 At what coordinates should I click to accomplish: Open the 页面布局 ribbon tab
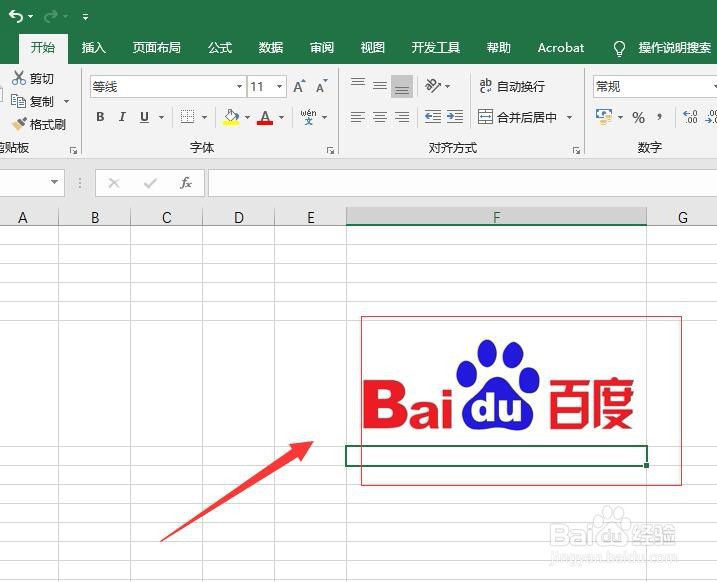[156, 48]
